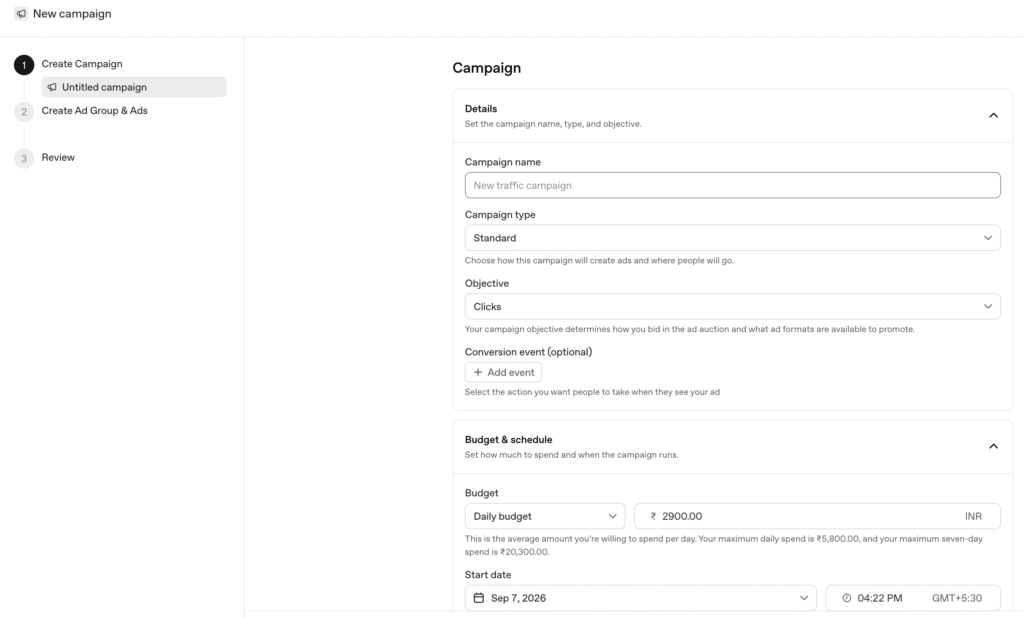Image resolution: width=1024 pixels, height=618 pixels.
Task: Click the budget amount 2900.00 field
Action: point(817,516)
